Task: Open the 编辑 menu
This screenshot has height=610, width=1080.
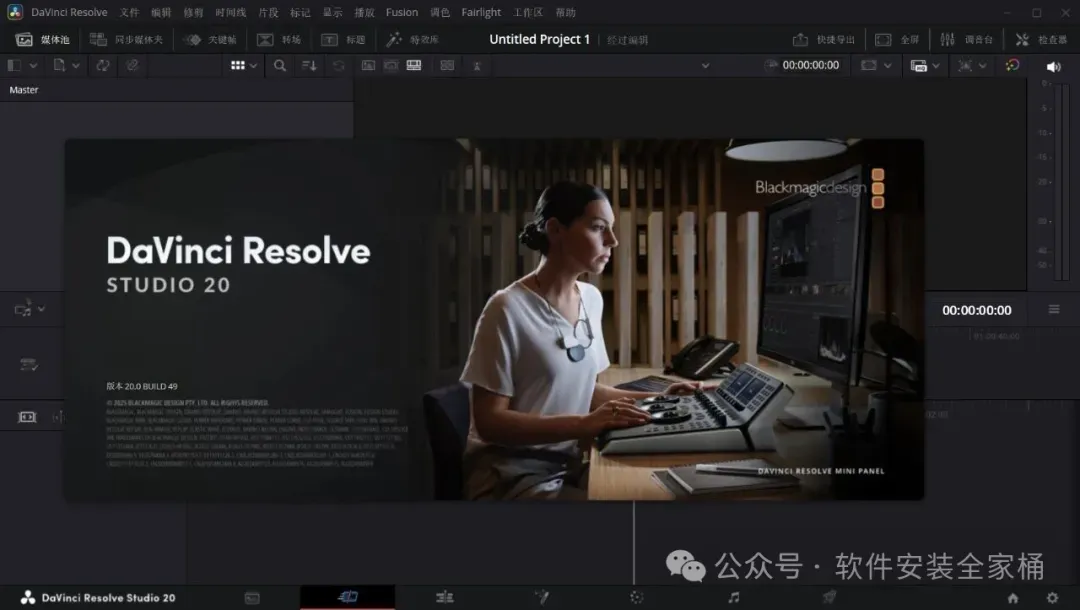Action: tap(160, 12)
